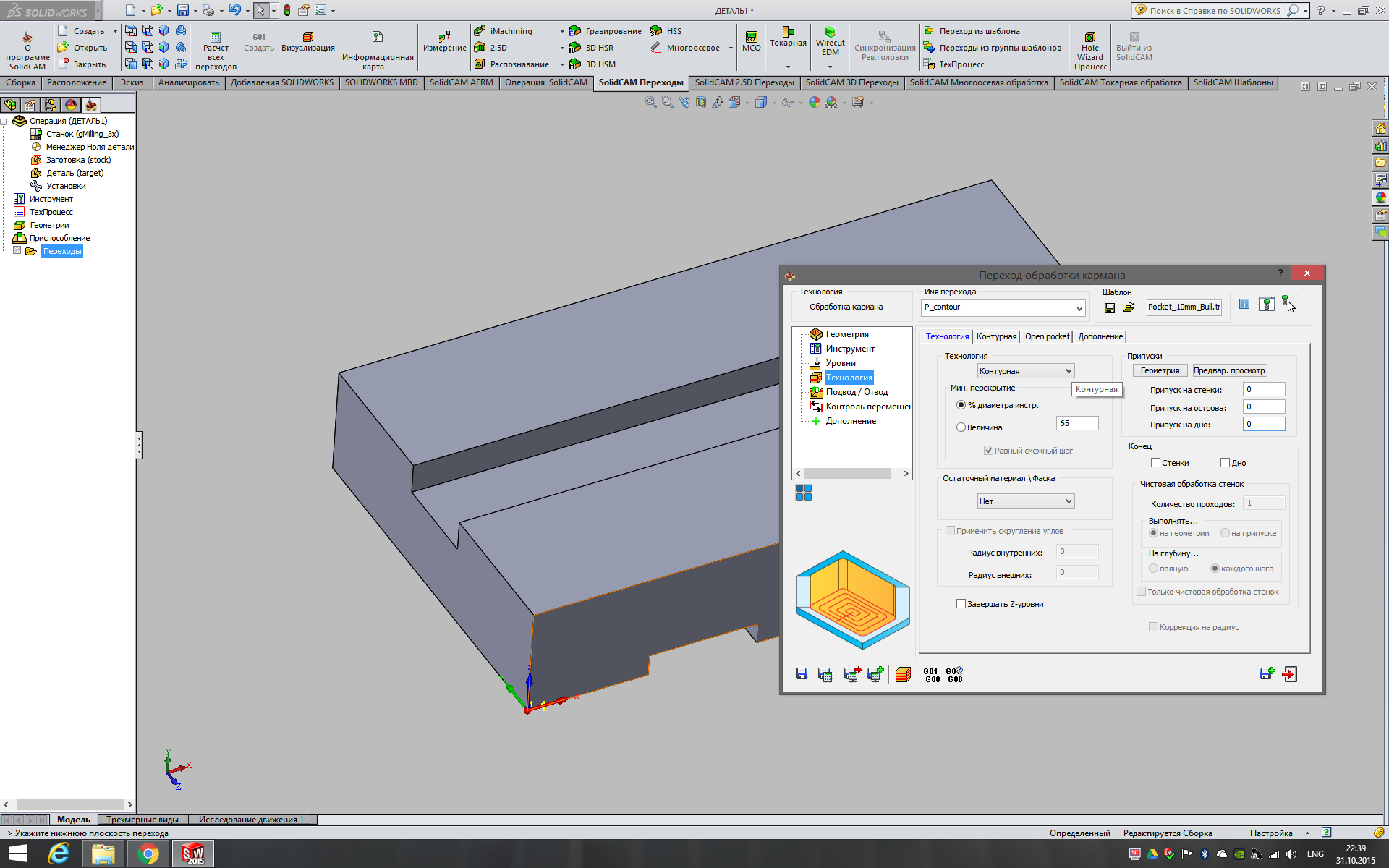
Task: Open the Контурная technology dropdown
Action: point(1025,371)
